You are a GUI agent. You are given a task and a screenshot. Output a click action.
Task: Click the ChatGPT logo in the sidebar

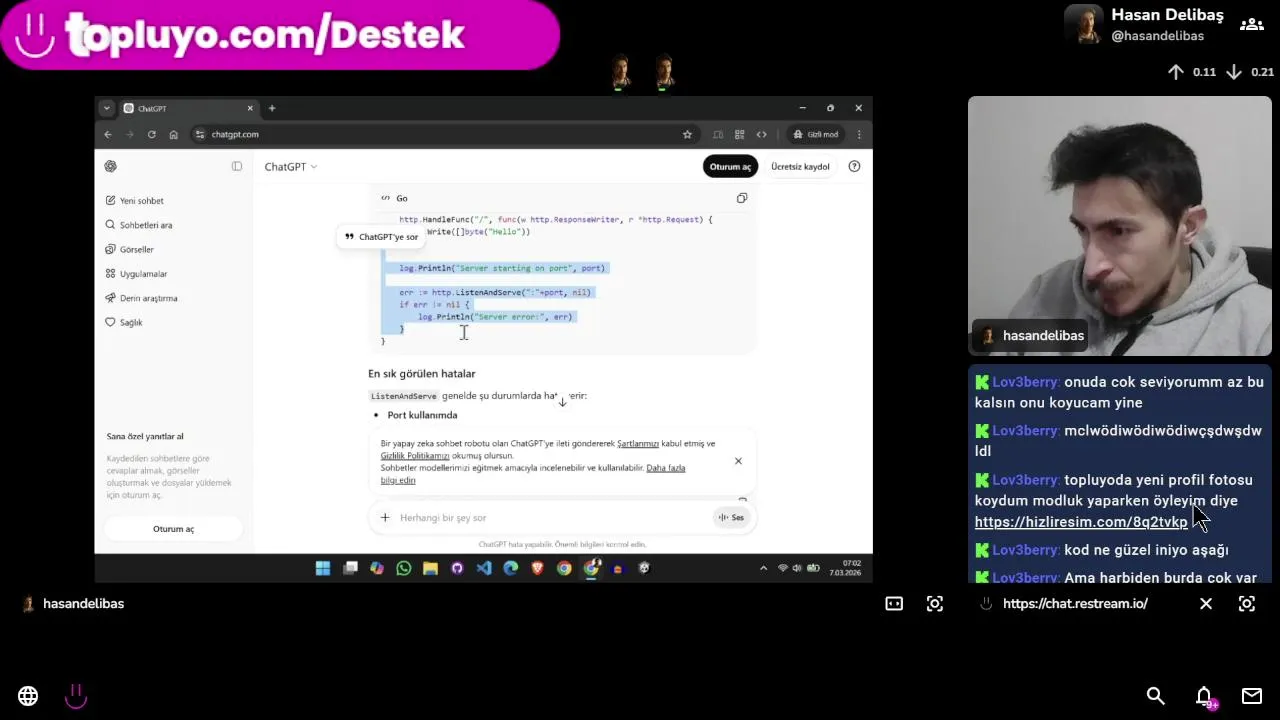[111, 166]
